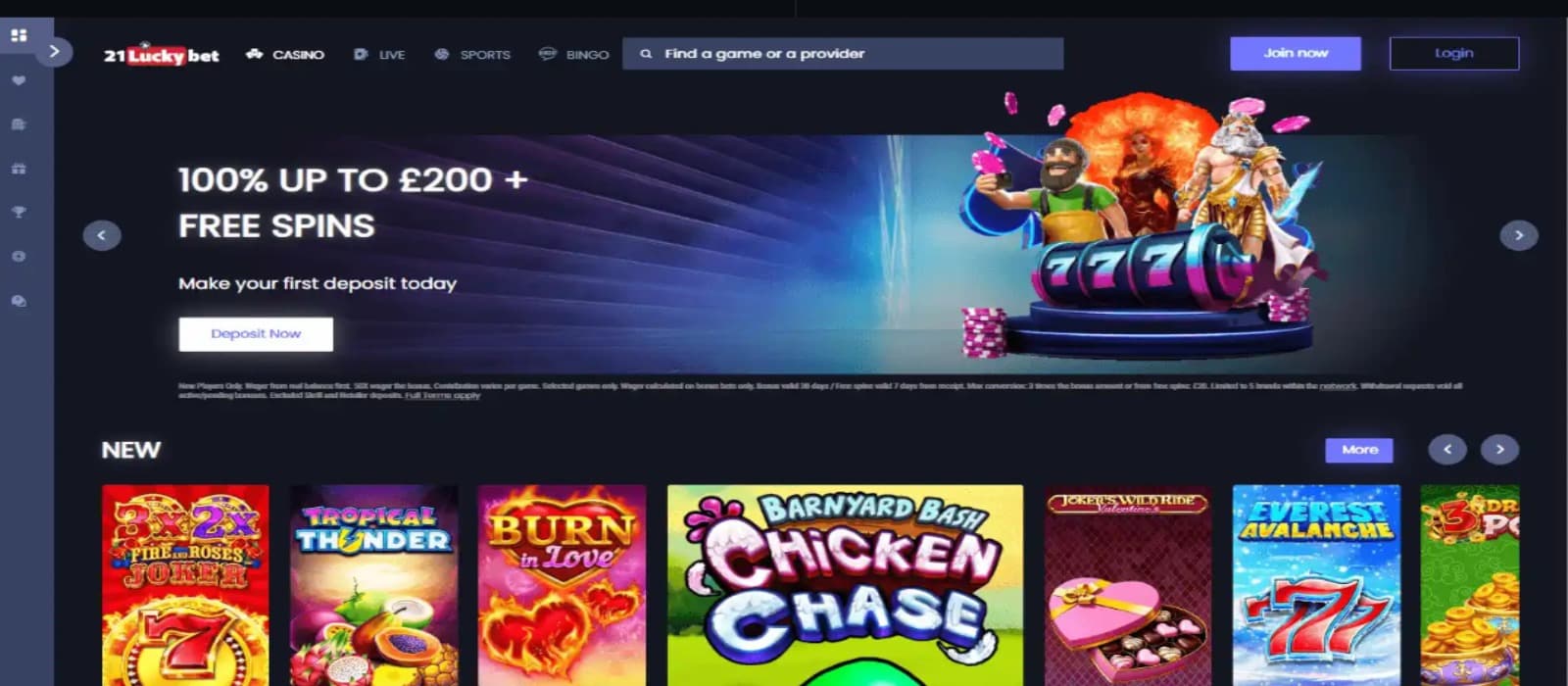Open the trophy tournaments icon
Image resolution: width=1568 pixels, height=686 pixels.
click(x=19, y=212)
